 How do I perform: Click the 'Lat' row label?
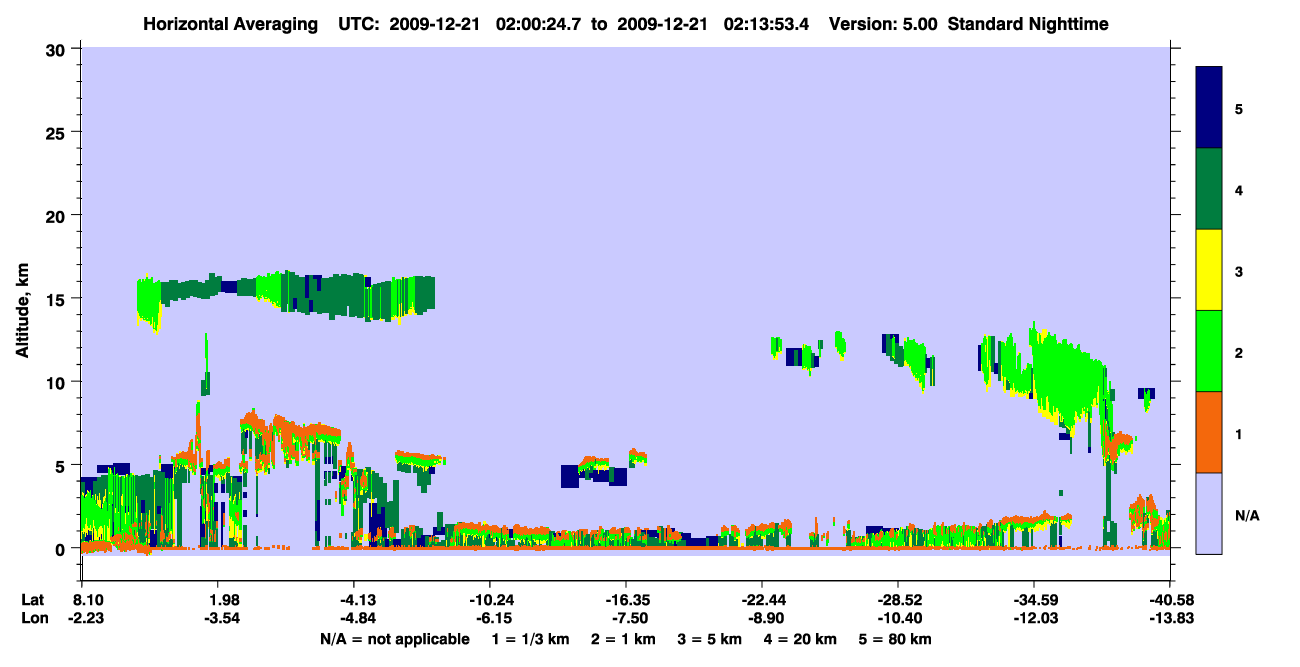point(33,600)
